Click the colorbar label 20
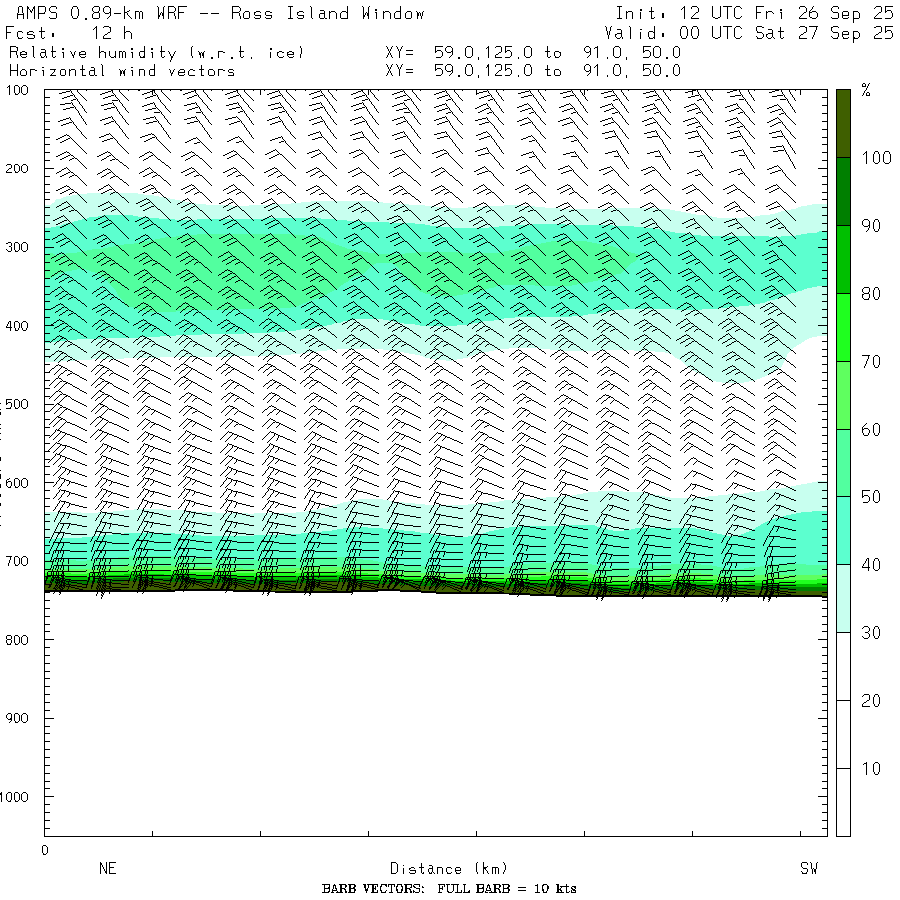Viewport: 900px width, 900px height. pyautogui.click(x=871, y=701)
